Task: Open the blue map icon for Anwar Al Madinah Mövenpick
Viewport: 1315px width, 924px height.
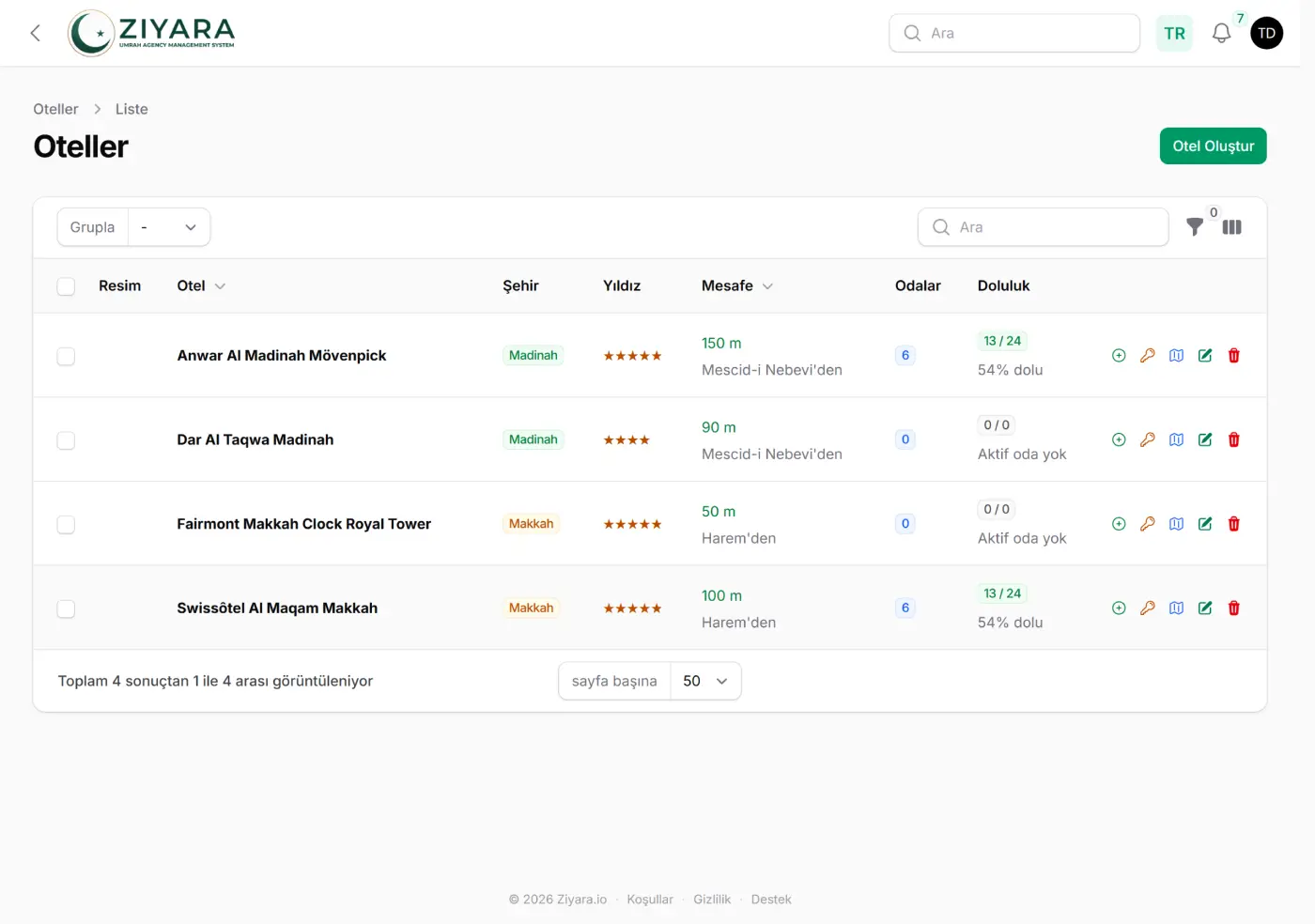Action: pyautogui.click(x=1176, y=356)
